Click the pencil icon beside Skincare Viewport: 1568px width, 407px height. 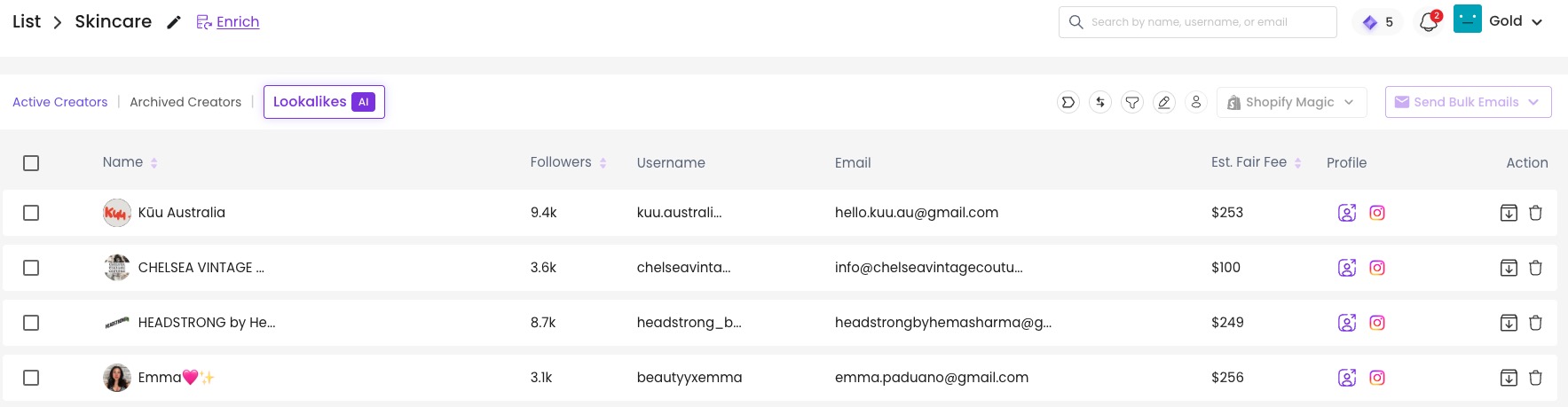(174, 22)
